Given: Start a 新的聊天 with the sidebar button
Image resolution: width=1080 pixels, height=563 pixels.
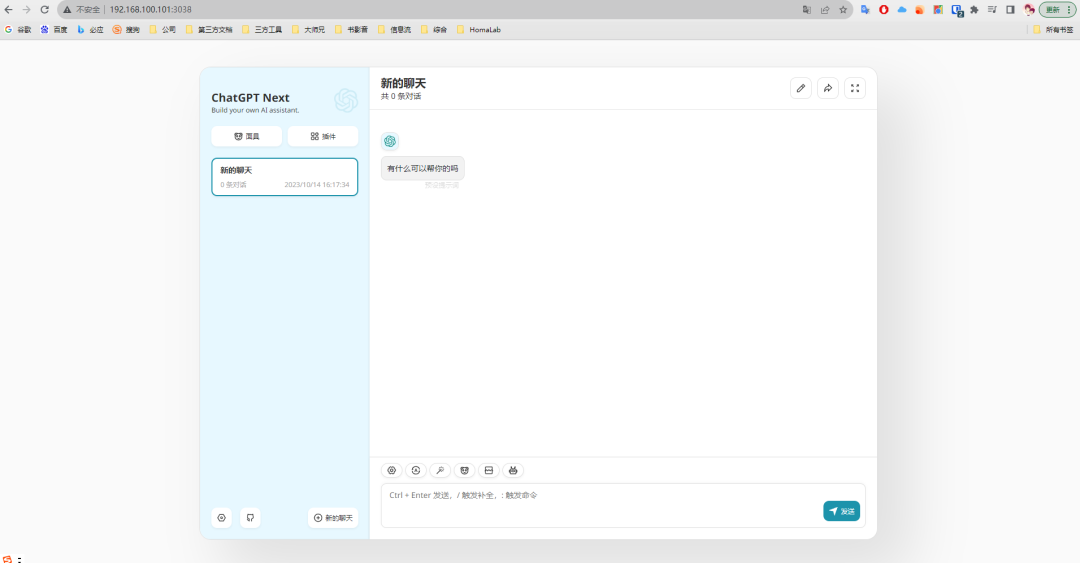Looking at the screenshot, I should coord(333,518).
